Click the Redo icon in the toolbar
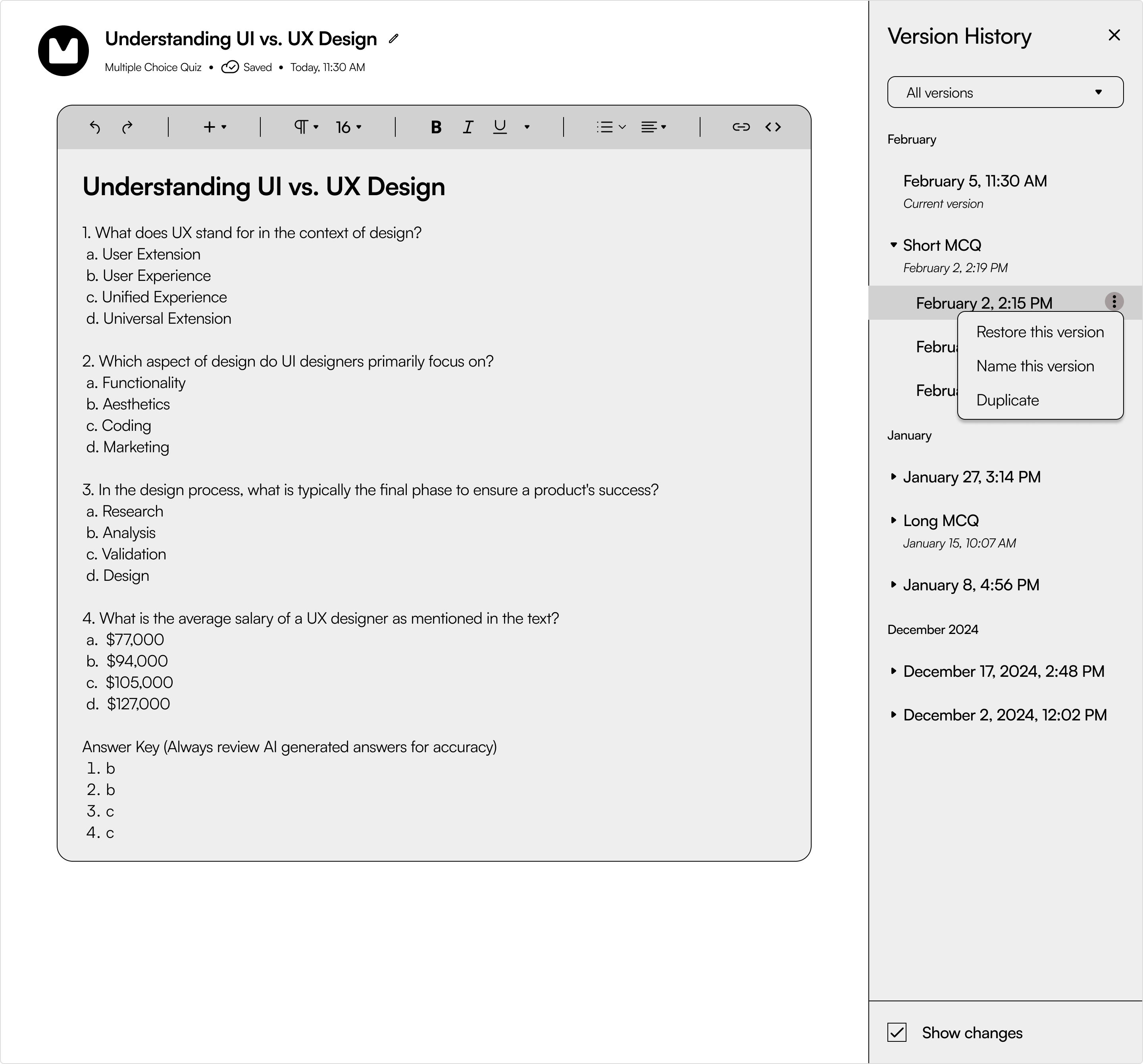 coord(127,127)
